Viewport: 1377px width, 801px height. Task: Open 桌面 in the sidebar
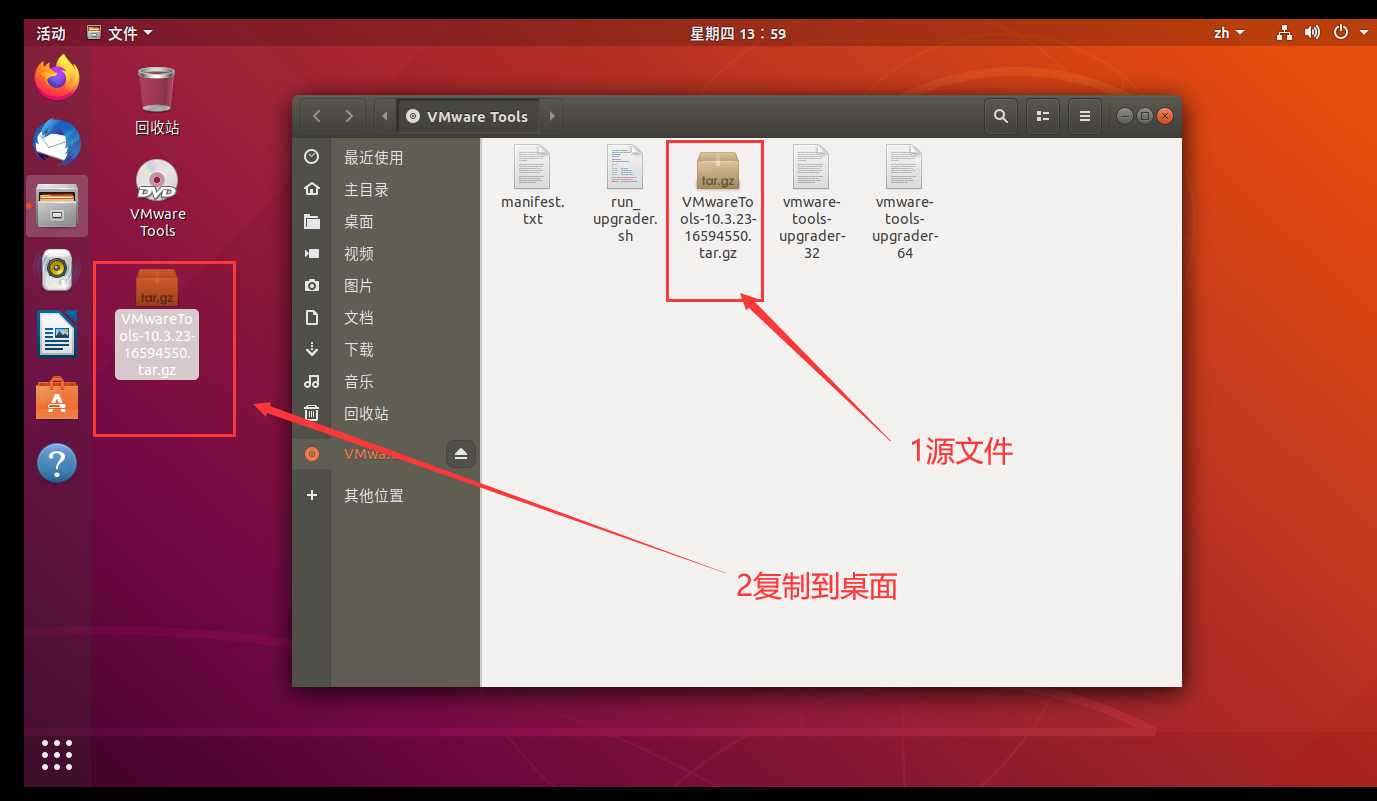point(385,221)
